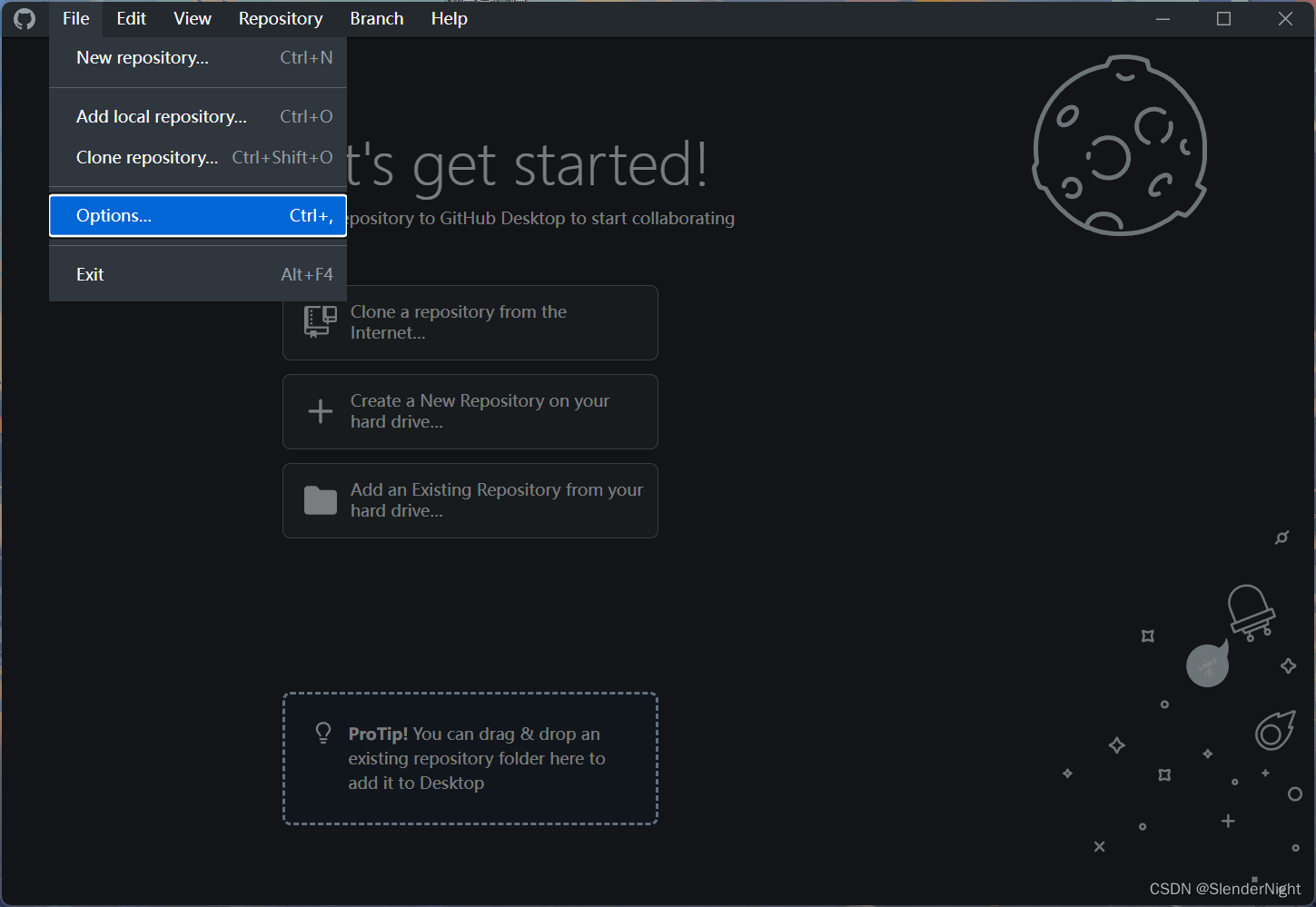Click the plus icon for new repository
This screenshot has width=1316, height=907.
click(x=321, y=411)
